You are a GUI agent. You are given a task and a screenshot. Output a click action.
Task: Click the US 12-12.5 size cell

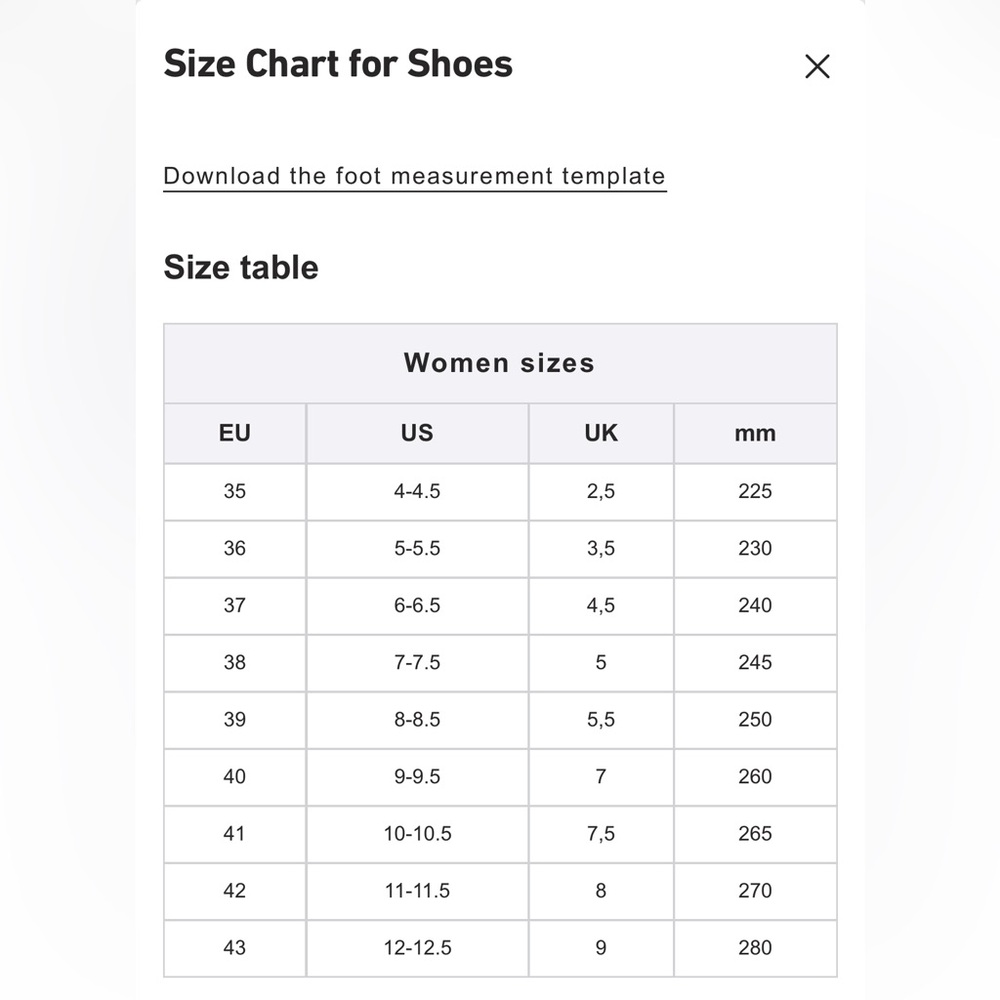click(x=417, y=948)
